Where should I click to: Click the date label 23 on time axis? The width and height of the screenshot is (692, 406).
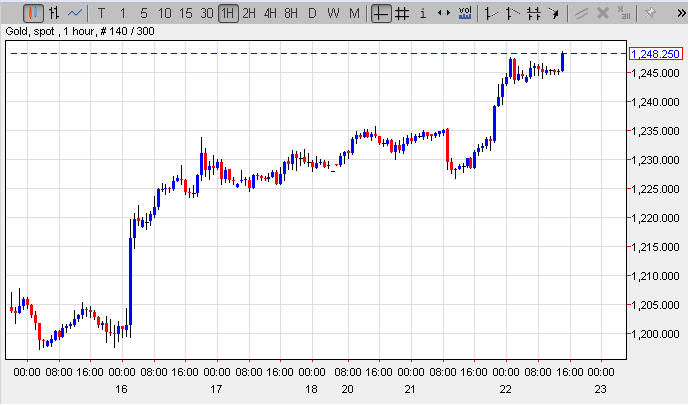coord(601,389)
